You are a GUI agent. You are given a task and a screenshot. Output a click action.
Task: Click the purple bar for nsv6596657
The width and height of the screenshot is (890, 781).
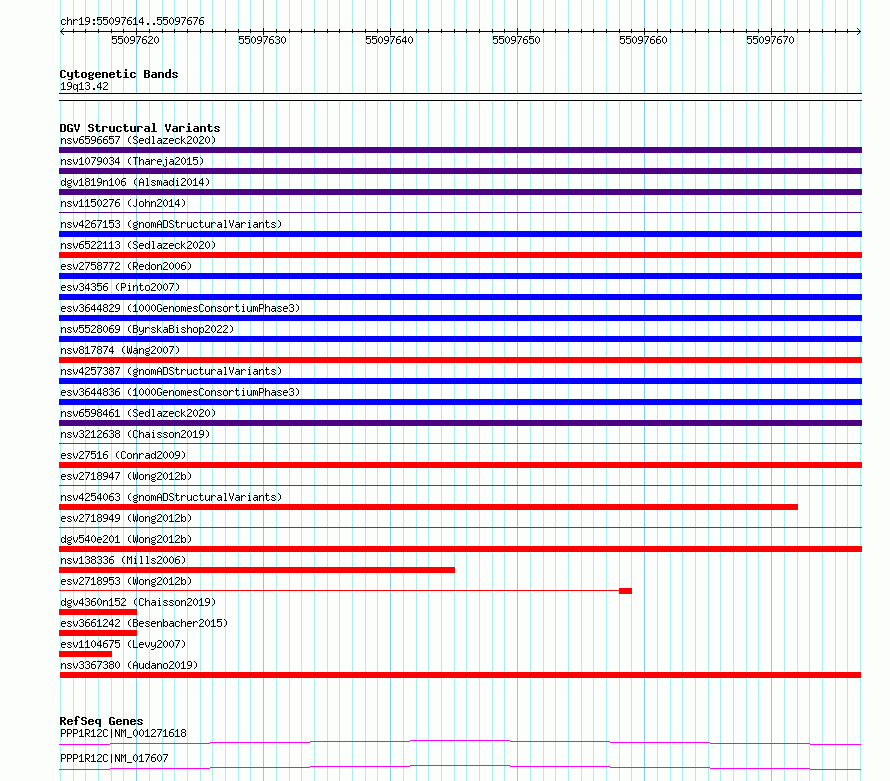(x=460, y=150)
